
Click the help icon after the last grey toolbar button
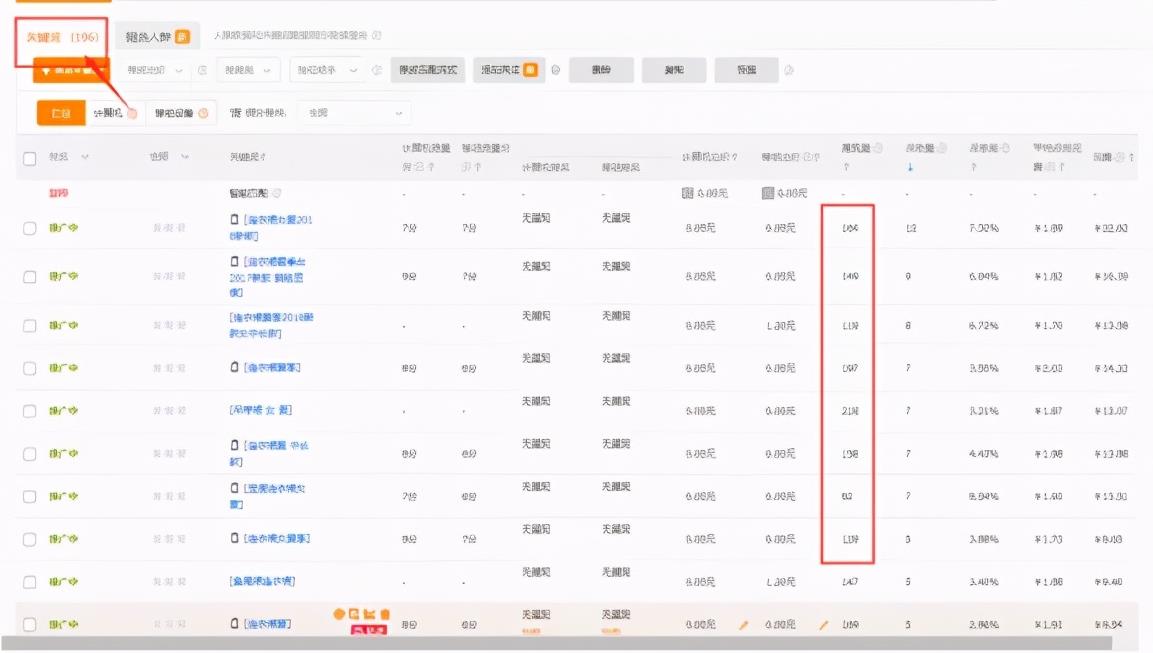pos(789,70)
